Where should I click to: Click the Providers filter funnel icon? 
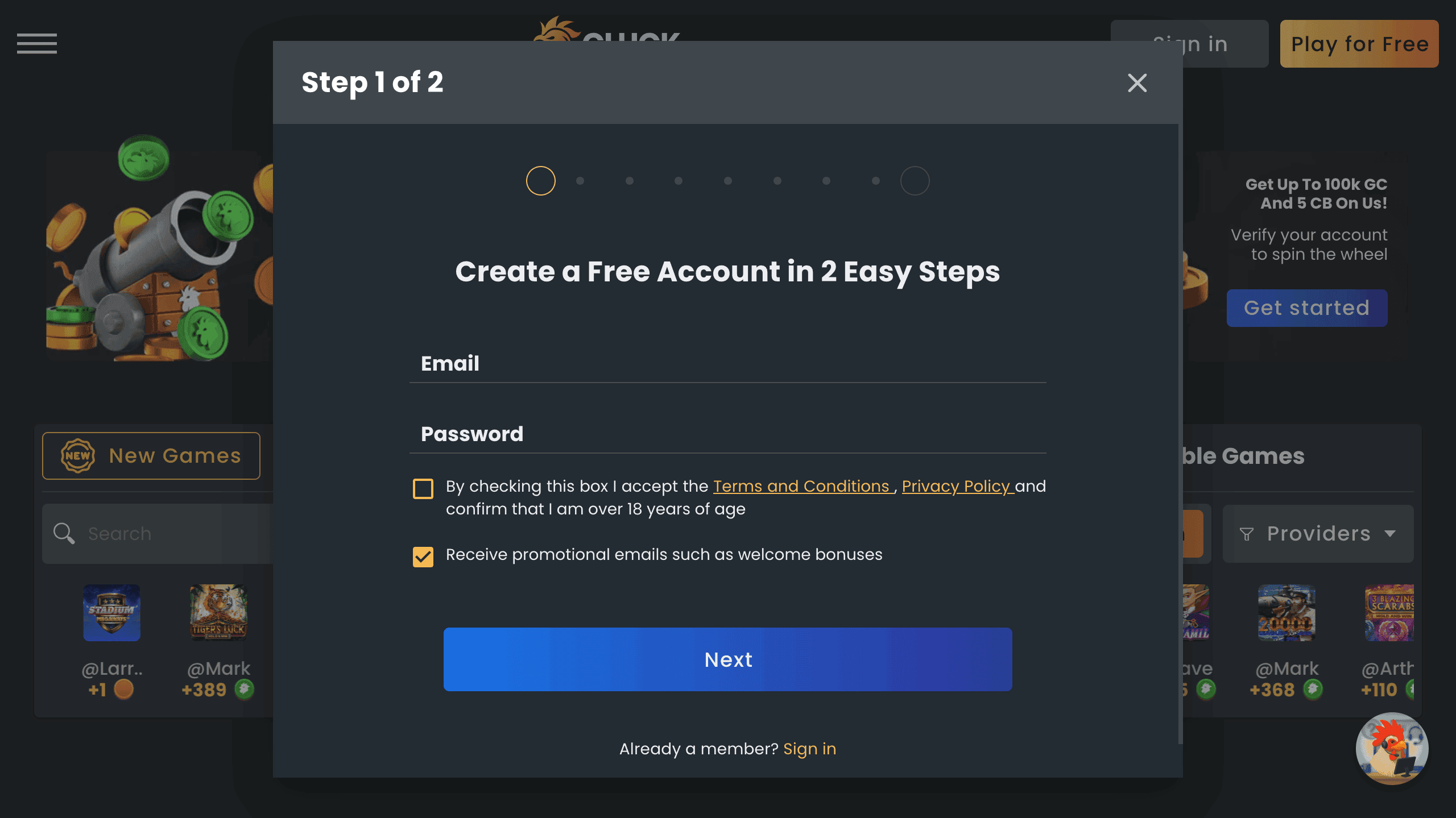tap(1246, 533)
